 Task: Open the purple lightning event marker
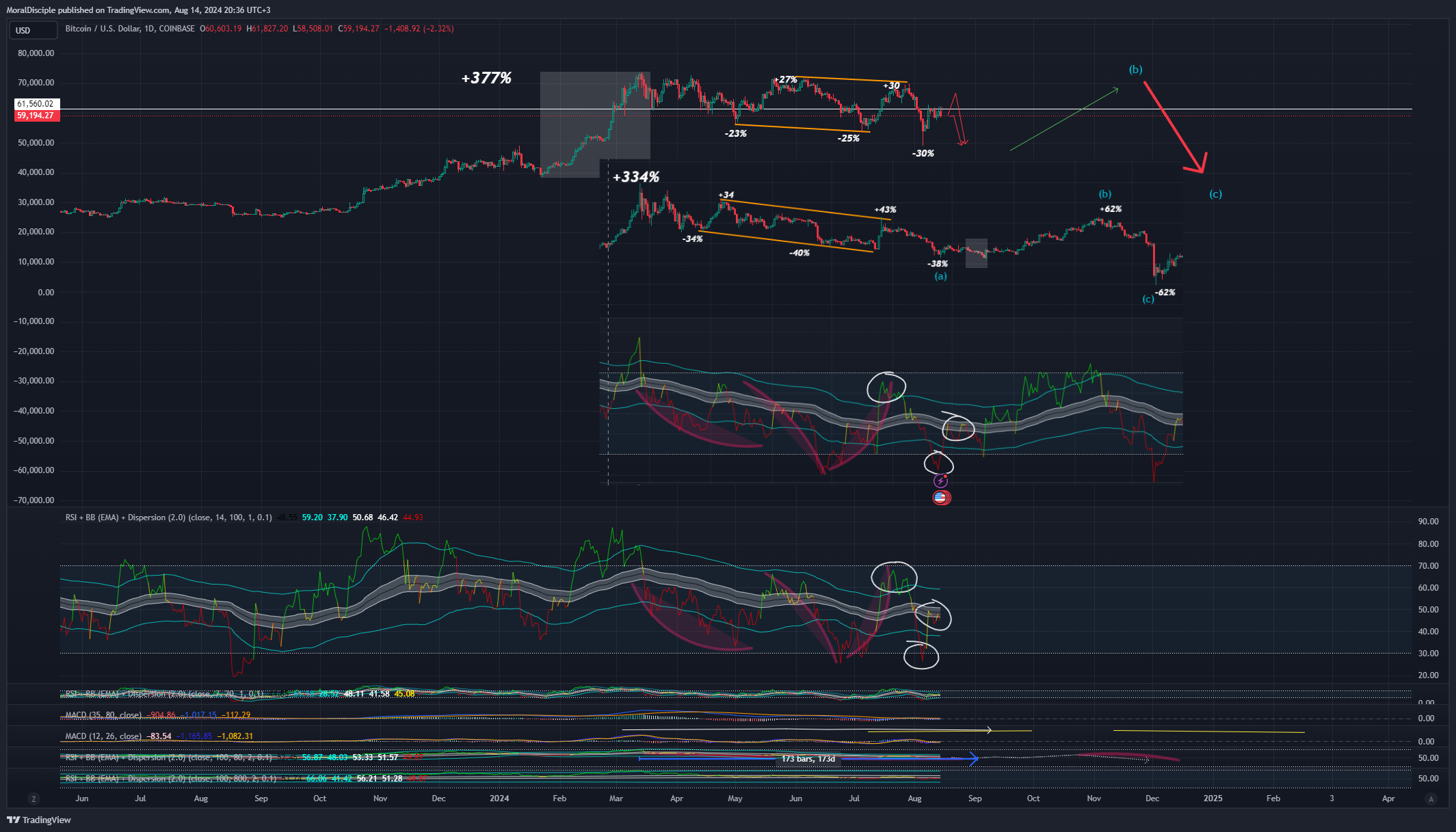(x=940, y=481)
